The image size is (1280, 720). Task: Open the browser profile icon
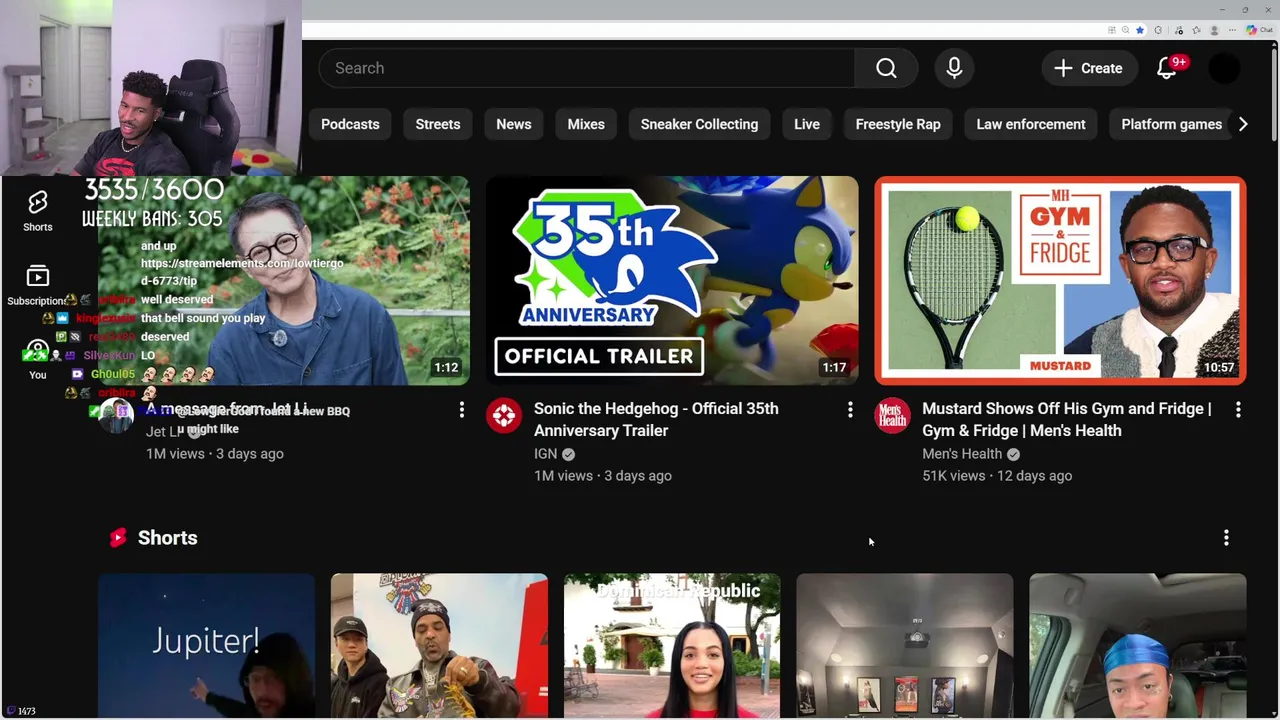pos(1214,30)
